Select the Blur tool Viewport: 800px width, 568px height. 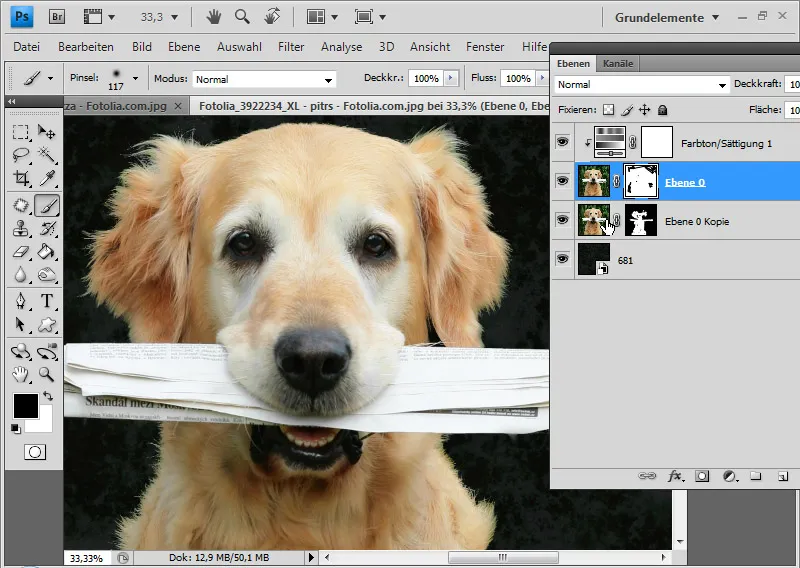coord(21,275)
